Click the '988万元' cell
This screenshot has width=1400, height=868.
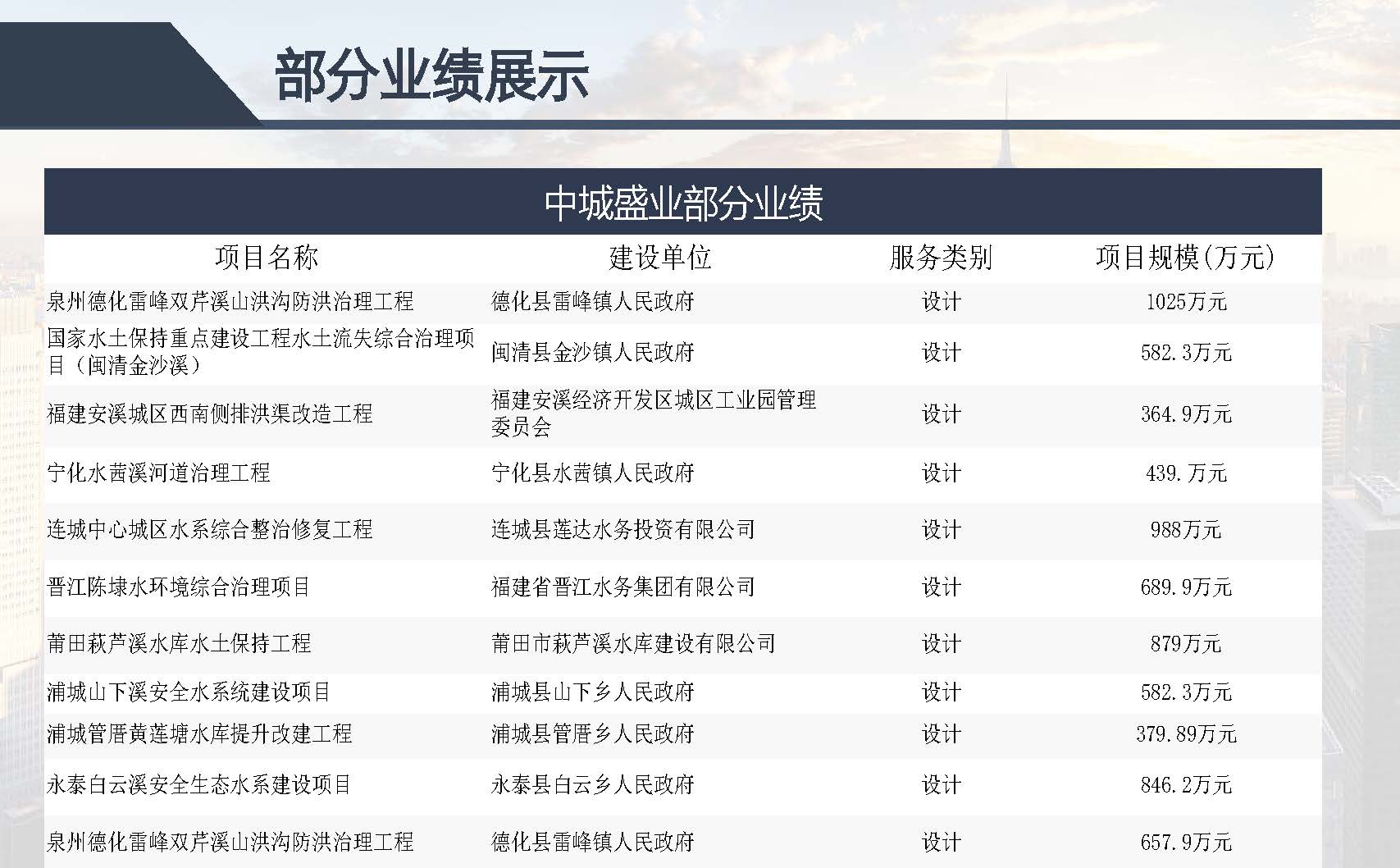(x=1186, y=530)
